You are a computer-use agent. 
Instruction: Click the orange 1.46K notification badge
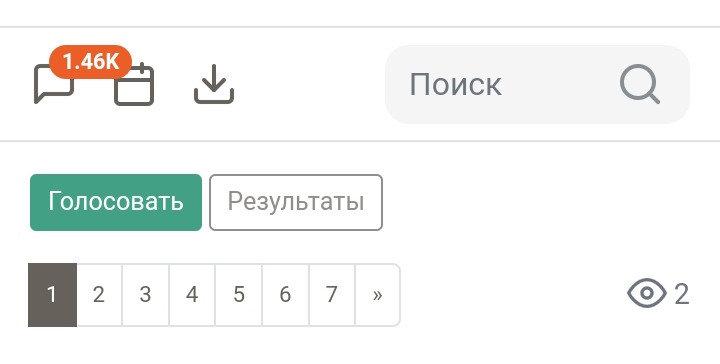pyautogui.click(x=90, y=62)
